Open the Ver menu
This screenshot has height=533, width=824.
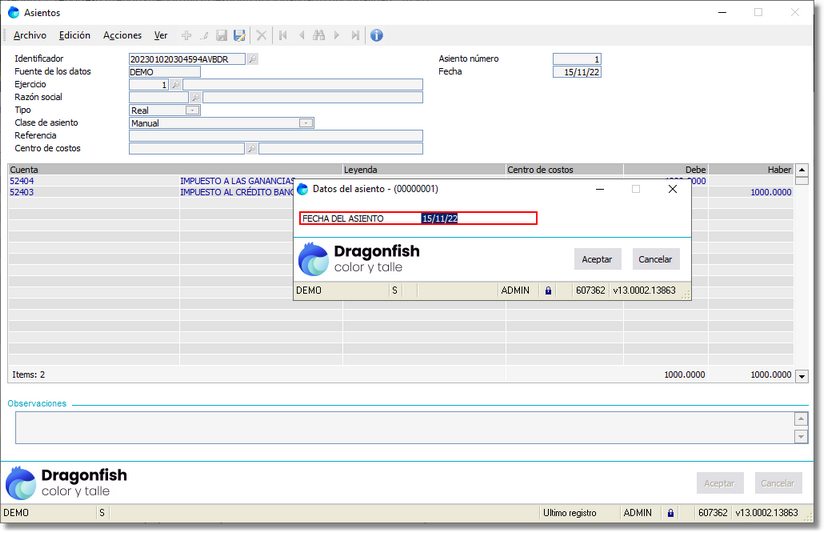pyautogui.click(x=161, y=35)
